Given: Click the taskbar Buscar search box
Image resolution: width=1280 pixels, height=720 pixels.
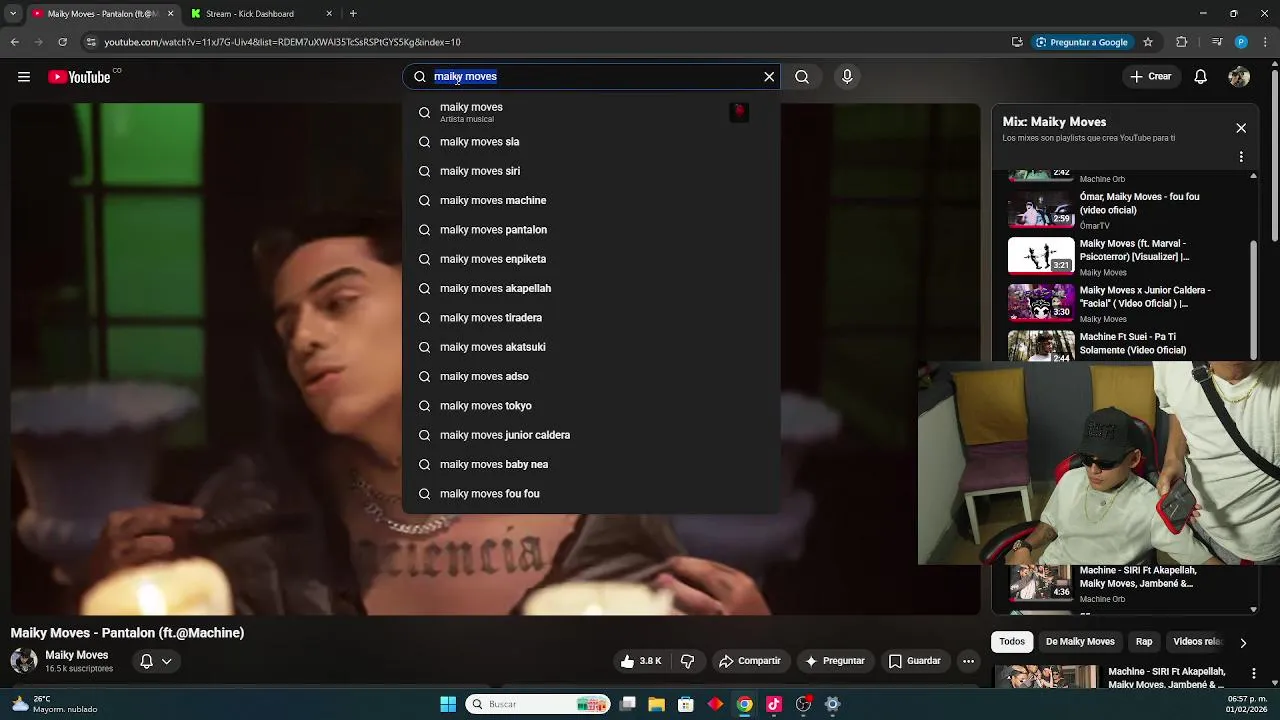Looking at the screenshot, I should 539,704.
